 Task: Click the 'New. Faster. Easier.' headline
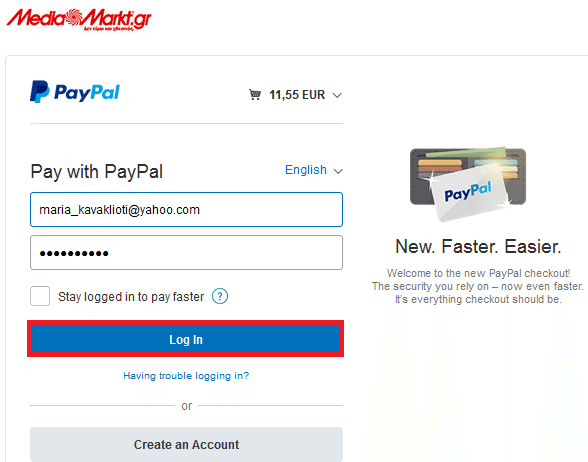tap(478, 246)
